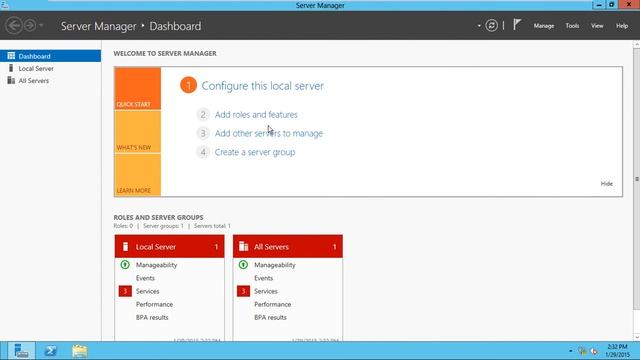Screen dimensions: 640x360
Task: Open BPA results in Local Server tile
Action: tap(152, 317)
